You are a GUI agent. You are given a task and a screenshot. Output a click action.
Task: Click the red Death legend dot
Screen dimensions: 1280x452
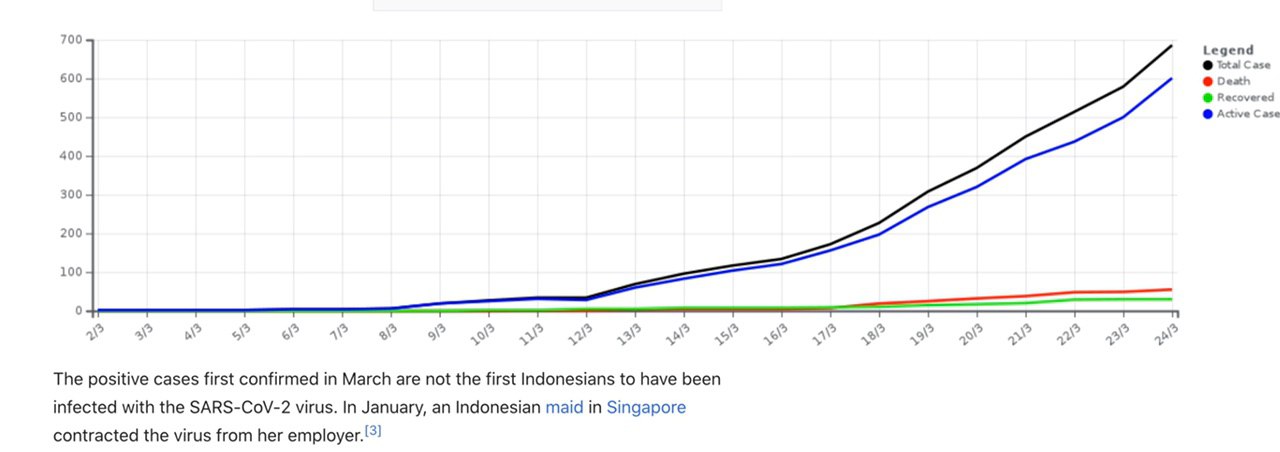pos(1208,81)
